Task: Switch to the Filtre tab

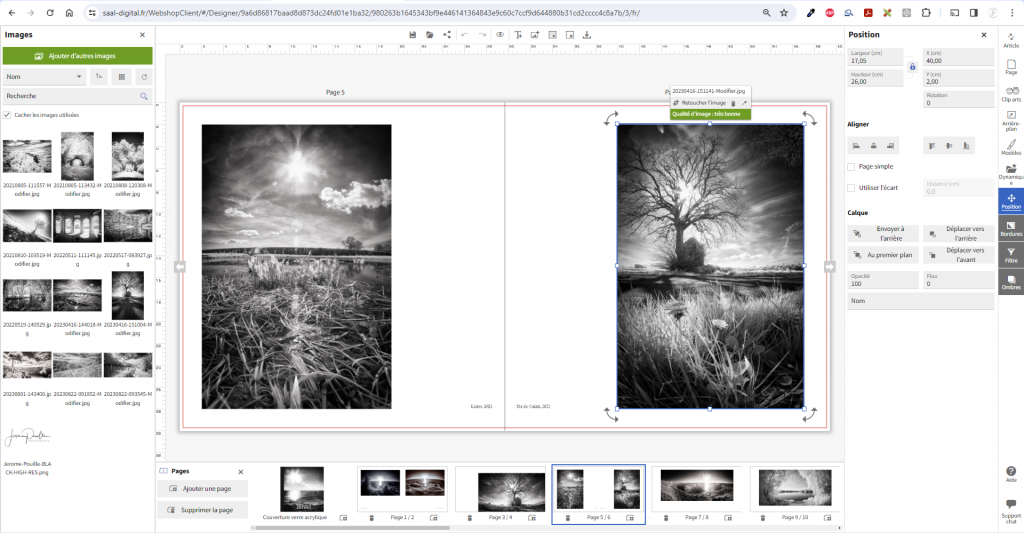Action: click(1010, 255)
